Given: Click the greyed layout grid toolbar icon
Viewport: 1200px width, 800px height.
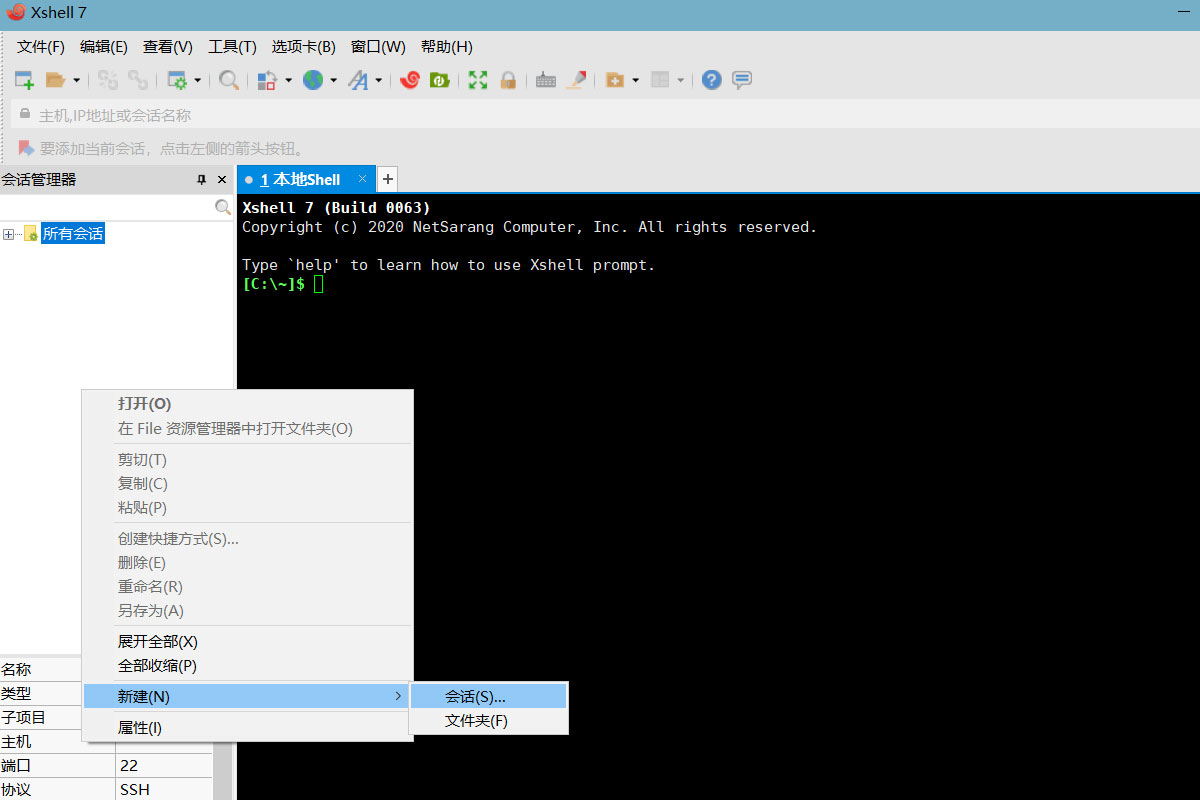Looking at the screenshot, I should (x=660, y=80).
